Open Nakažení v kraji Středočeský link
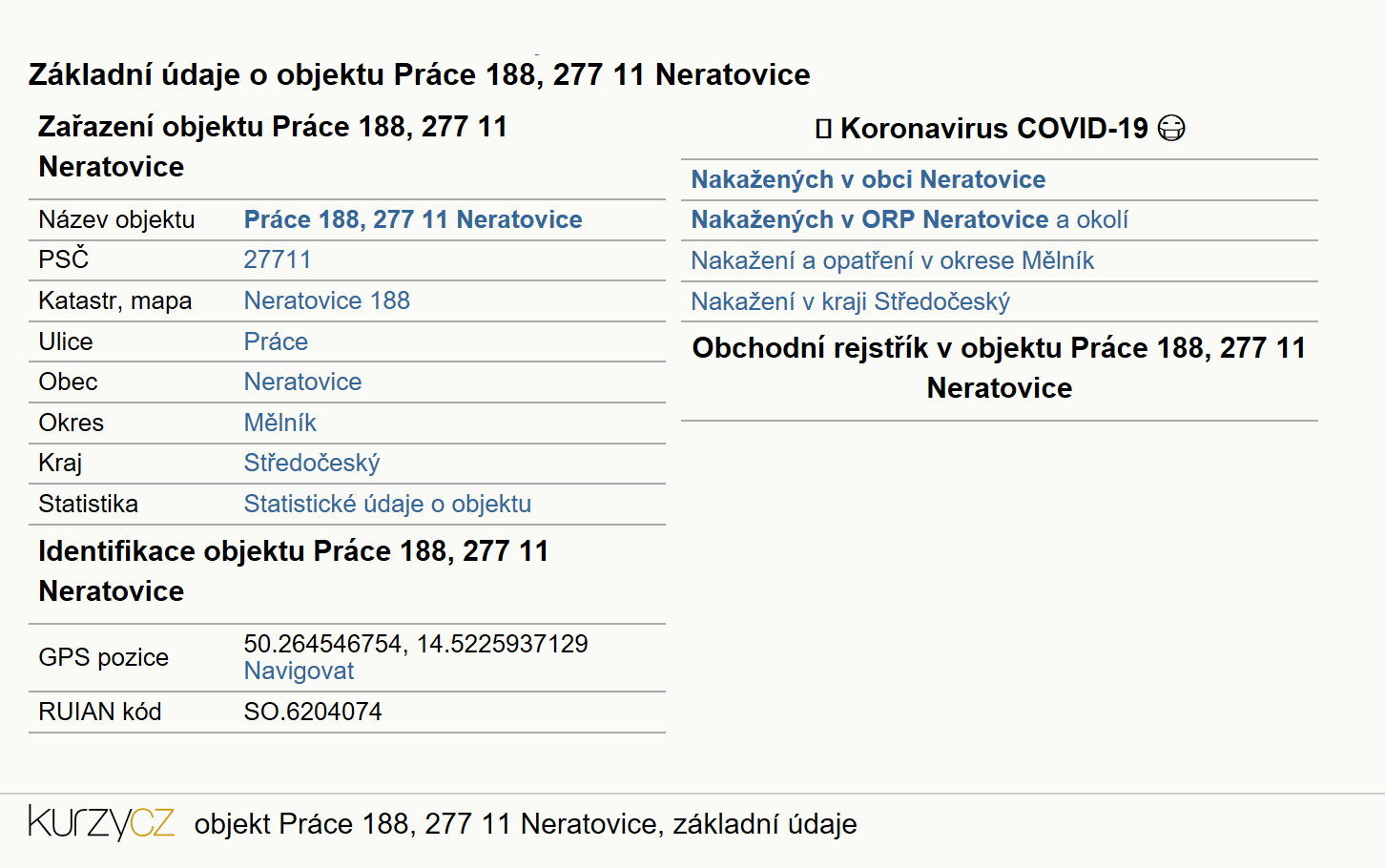 [851, 301]
